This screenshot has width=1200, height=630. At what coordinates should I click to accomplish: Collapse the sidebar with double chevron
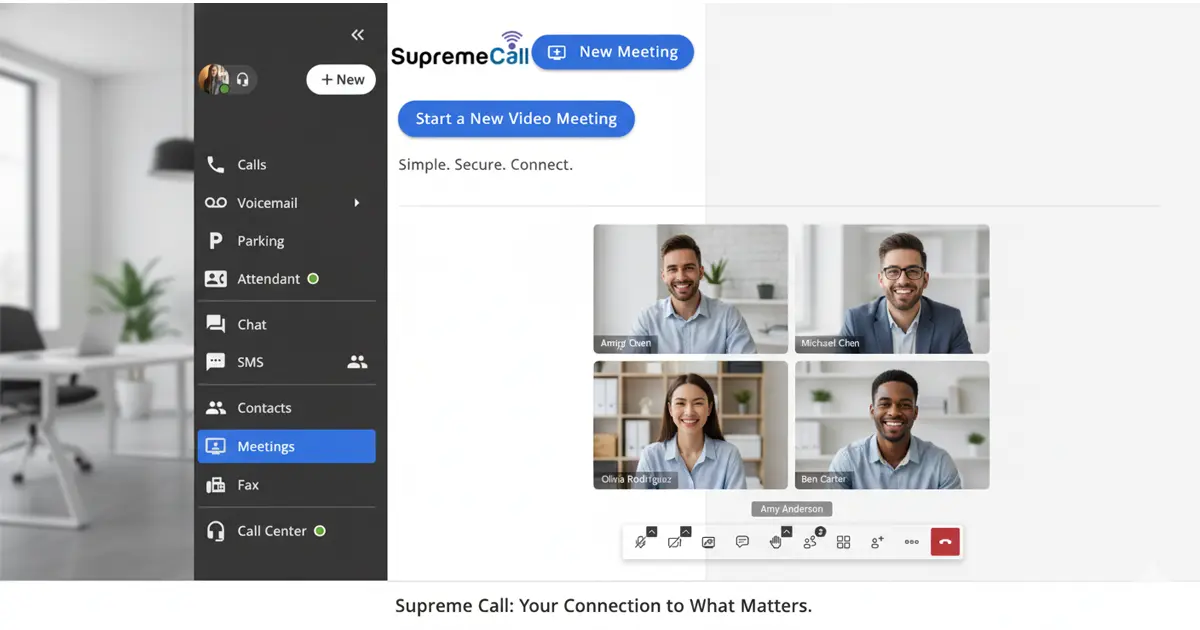click(357, 35)
